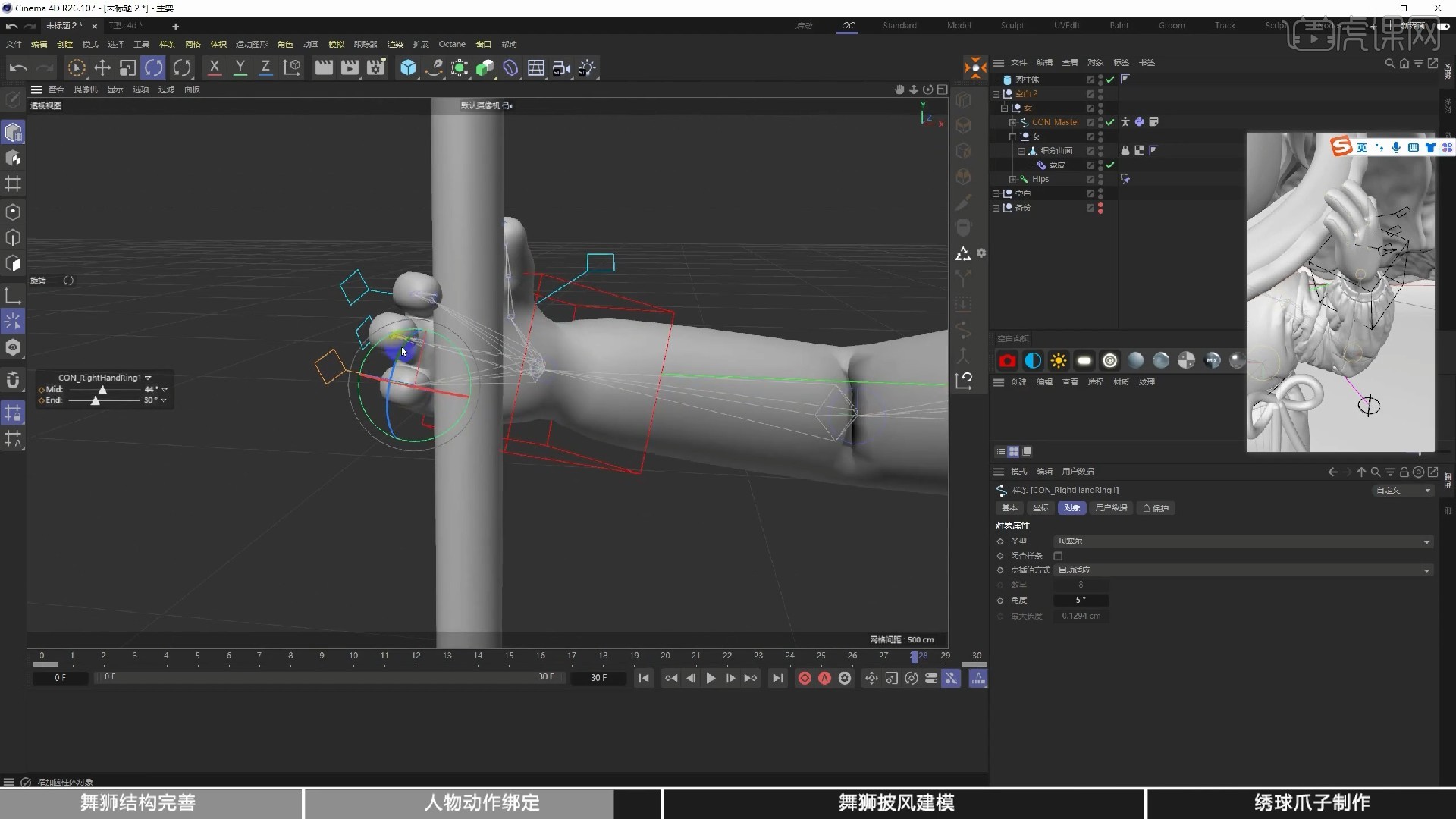Click the purple deformer icon
The height and width of the screenshot is (819, 1456).
[510, 68]
